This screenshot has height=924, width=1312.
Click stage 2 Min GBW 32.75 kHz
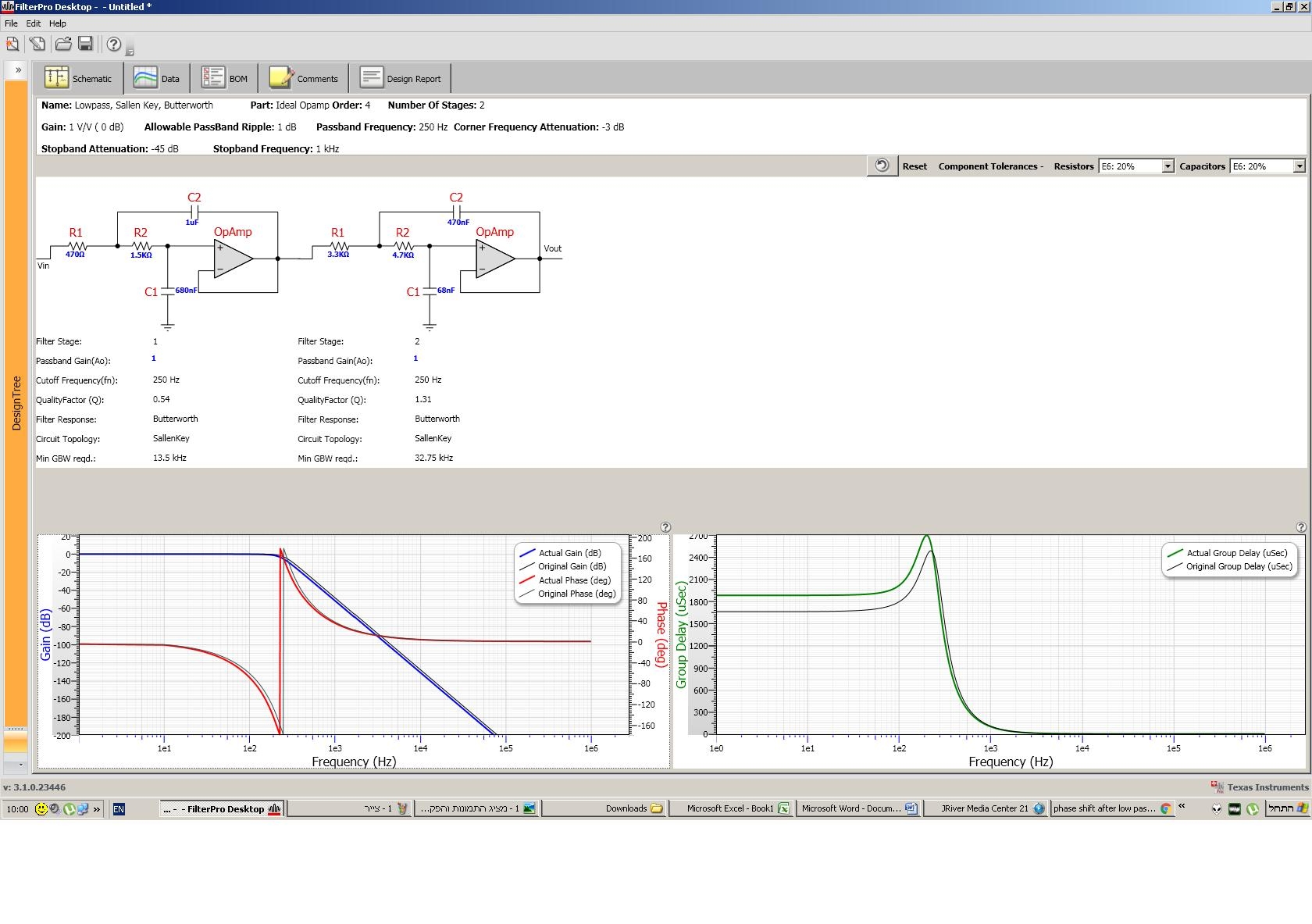[433, 458]
